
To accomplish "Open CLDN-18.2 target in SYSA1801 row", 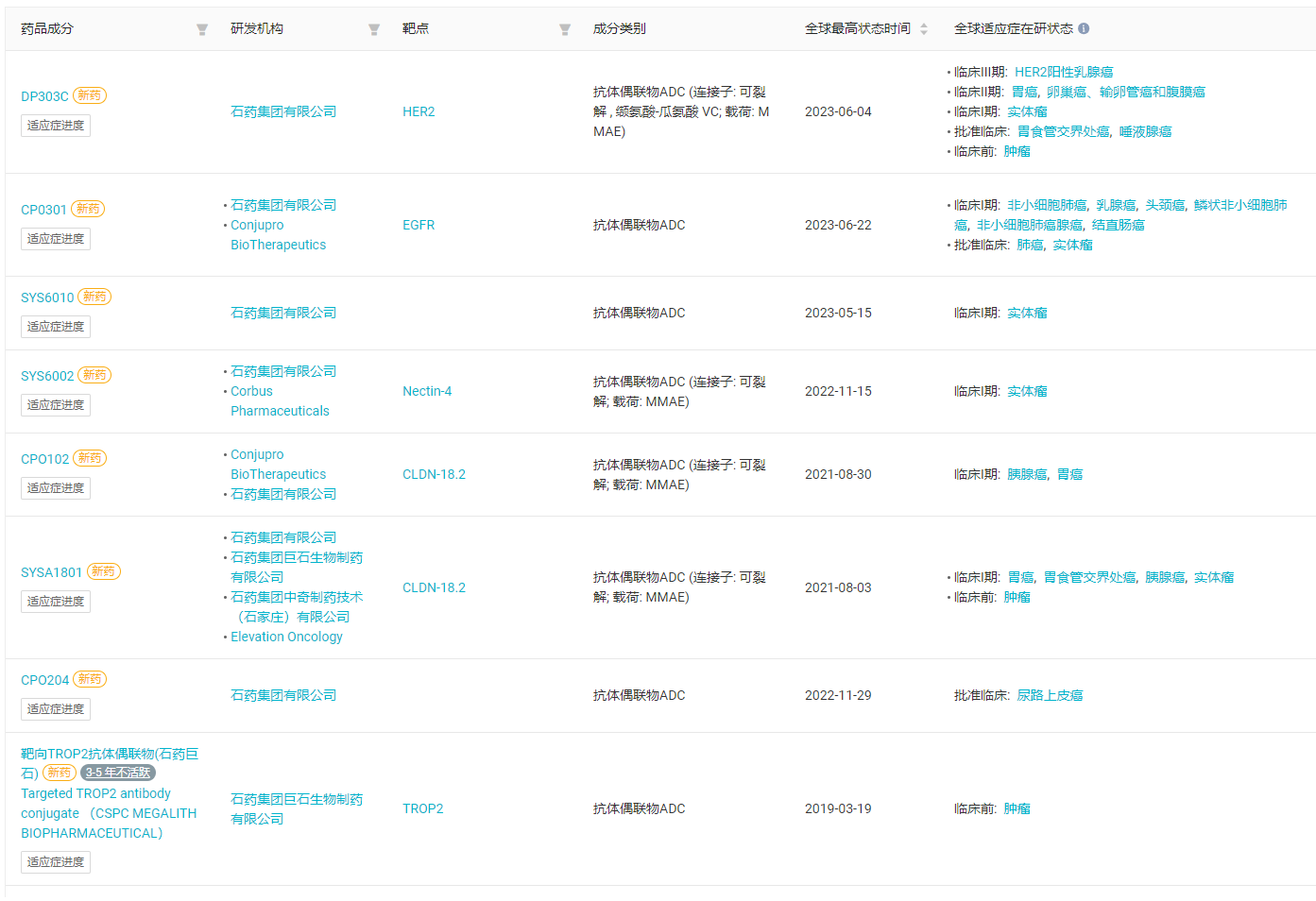I will (x=434, y=587).
